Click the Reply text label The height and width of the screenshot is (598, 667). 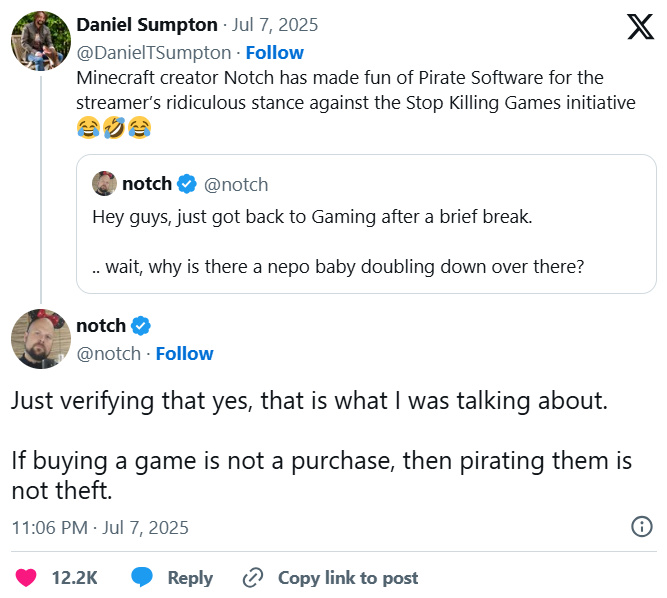click(x=190, y=577)
